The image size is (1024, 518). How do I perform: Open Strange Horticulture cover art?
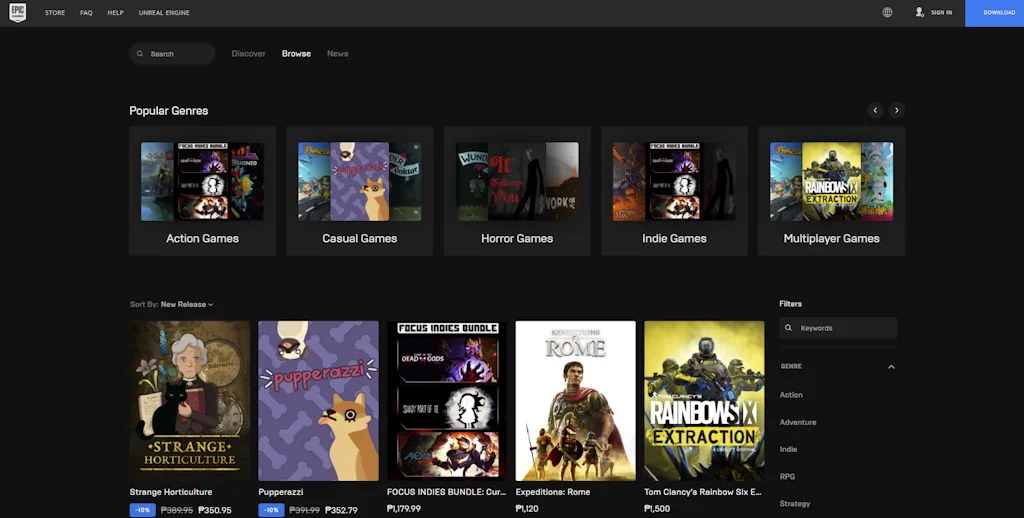click(x=190, y=400)
